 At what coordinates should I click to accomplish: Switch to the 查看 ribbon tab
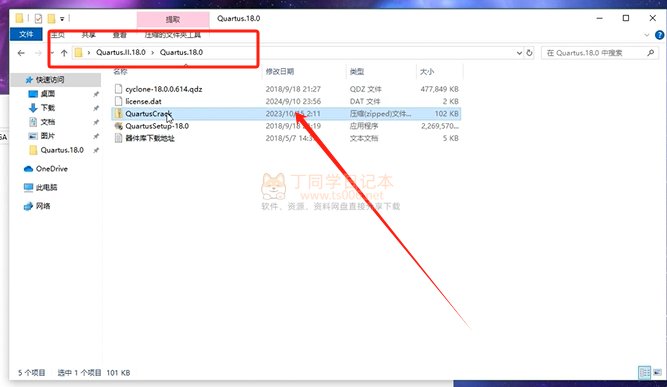[x=120, y=35]
